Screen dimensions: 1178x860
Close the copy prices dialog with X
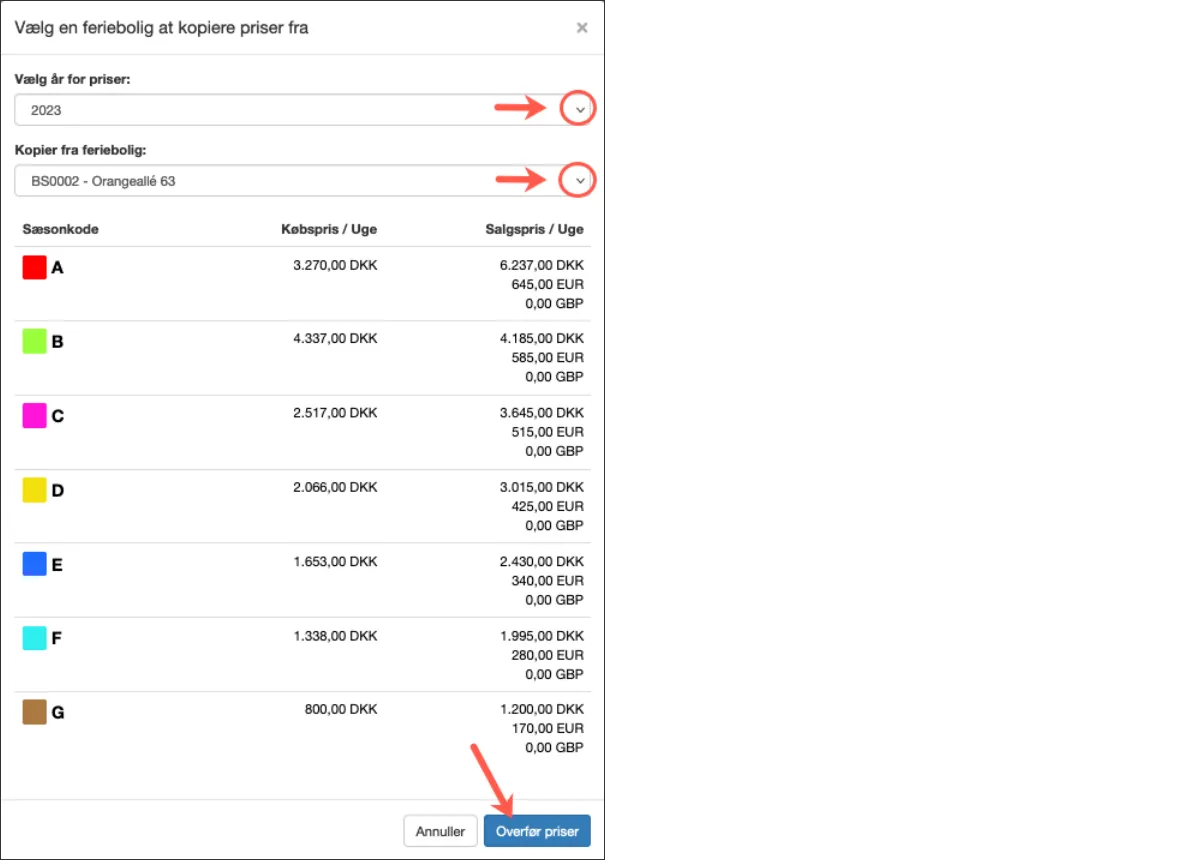581,28
